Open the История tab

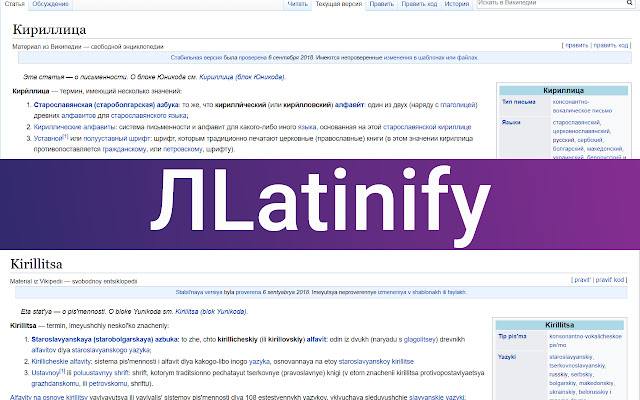point(457,4)
